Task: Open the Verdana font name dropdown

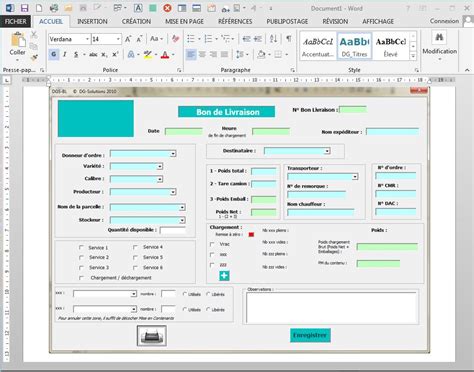Action: click(x=87, y=39)
